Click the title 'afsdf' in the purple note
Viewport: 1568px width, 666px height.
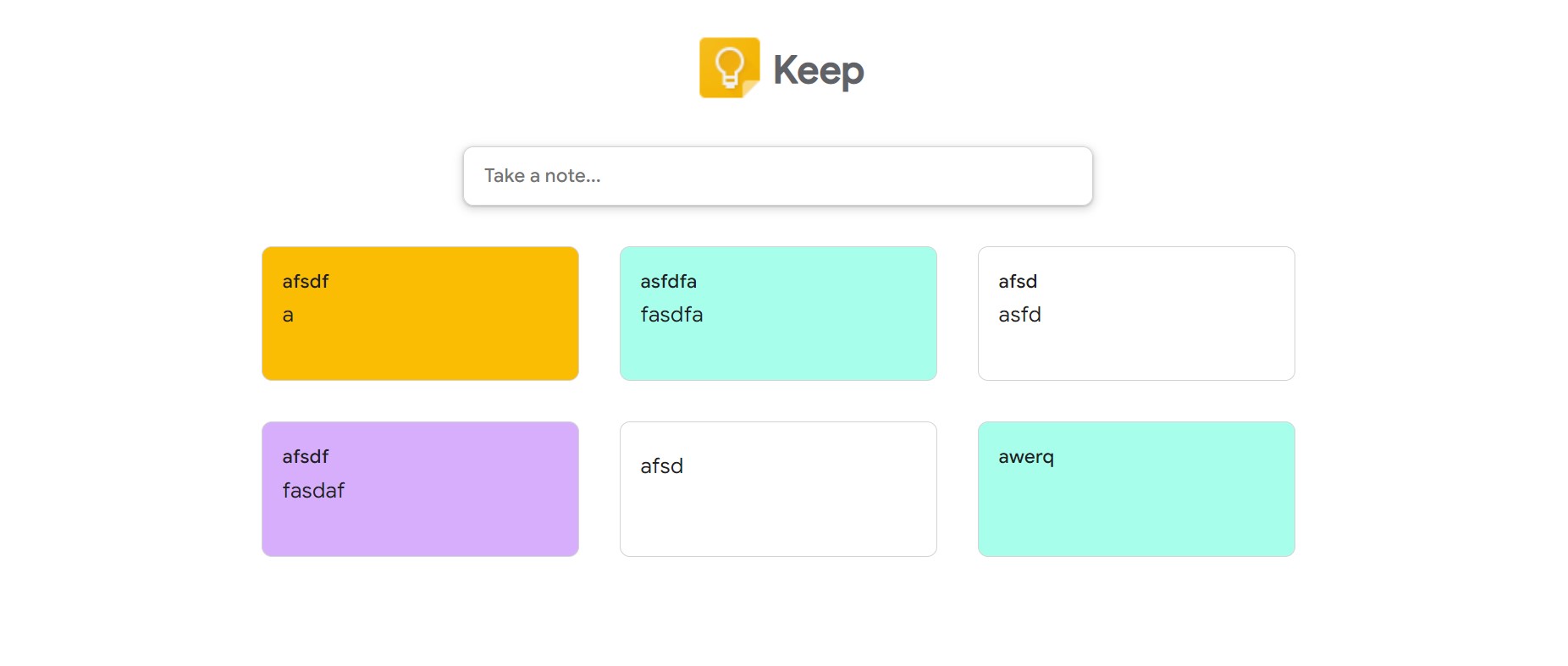coord(305,456)
